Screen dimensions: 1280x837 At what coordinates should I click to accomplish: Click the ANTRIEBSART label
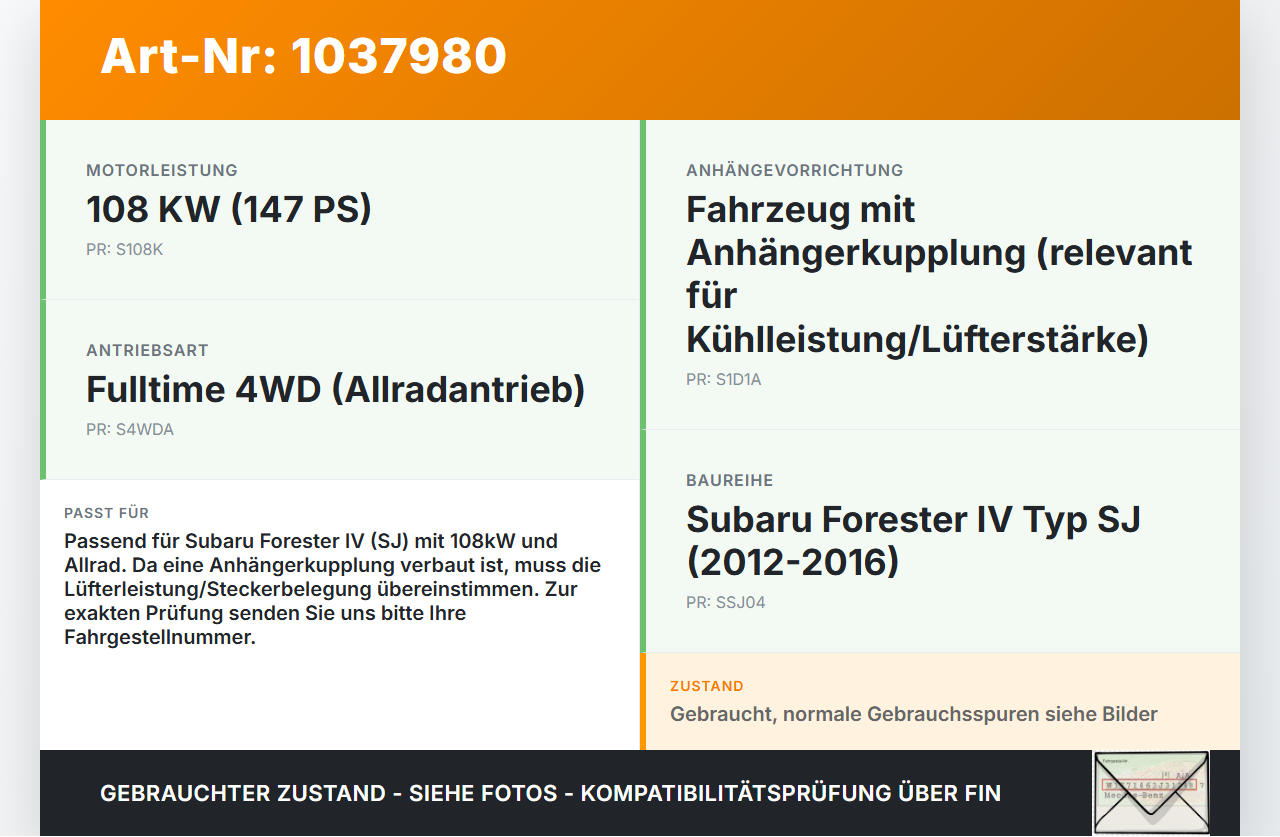147,350
